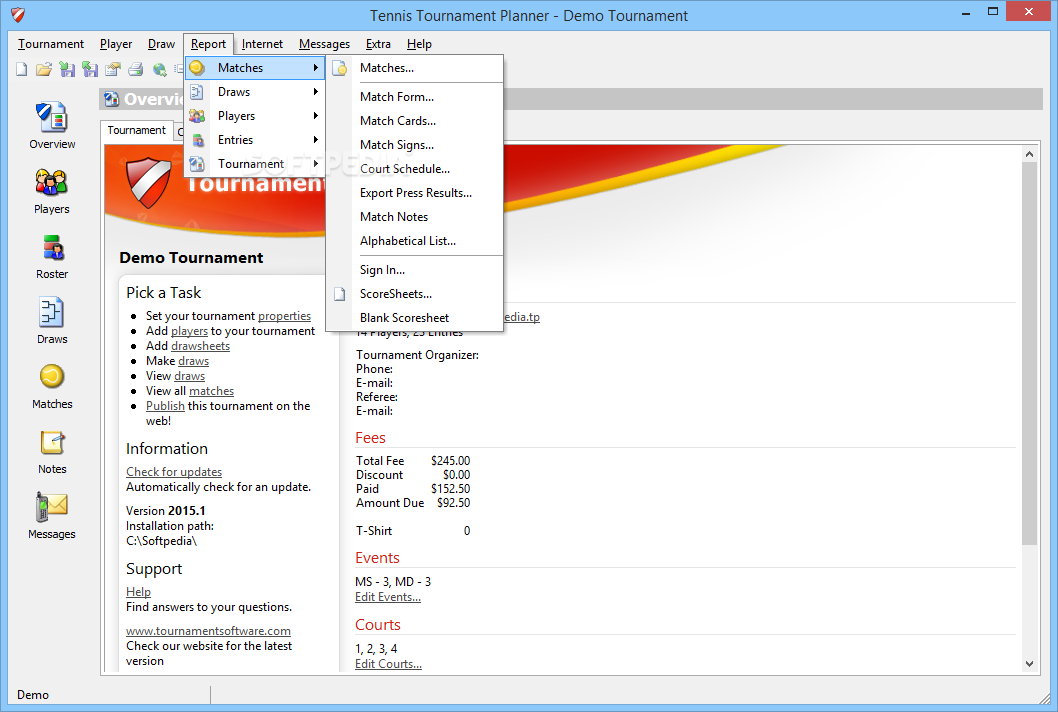This screenshot has height=712, width=1058.
Task: Open the Draw menu
Action: (161, 44)
